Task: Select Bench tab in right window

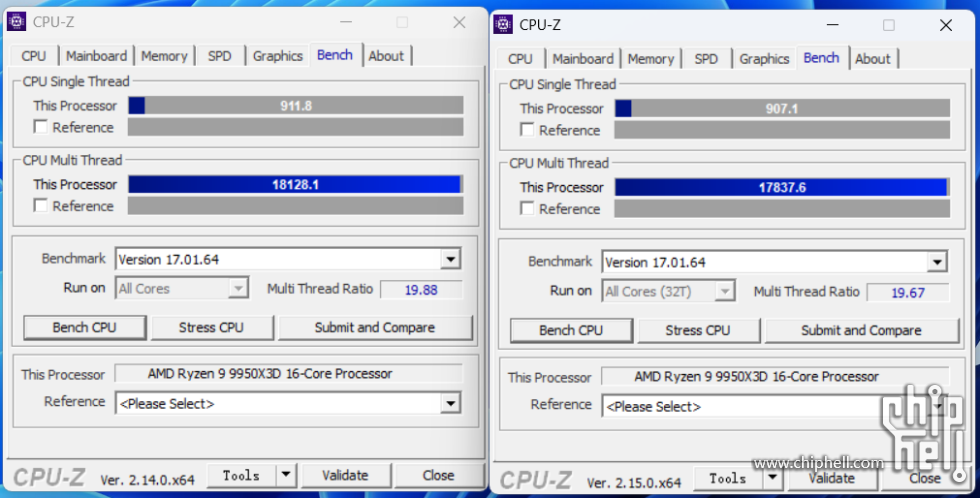Action: [822, 57]
